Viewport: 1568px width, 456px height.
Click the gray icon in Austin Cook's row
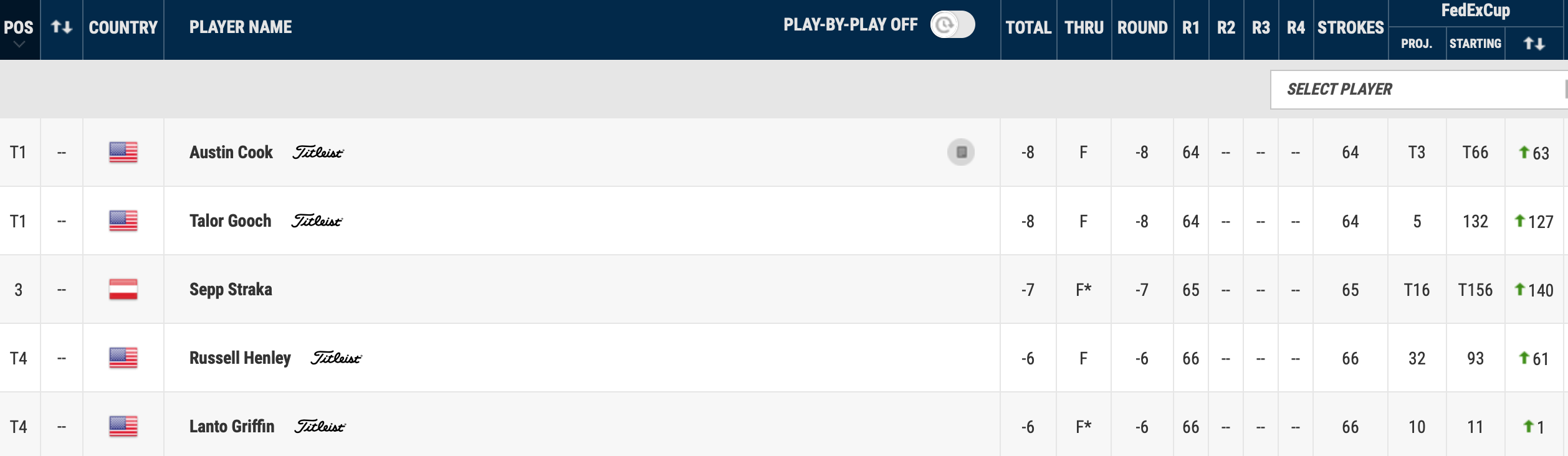[x=961, y=152]
